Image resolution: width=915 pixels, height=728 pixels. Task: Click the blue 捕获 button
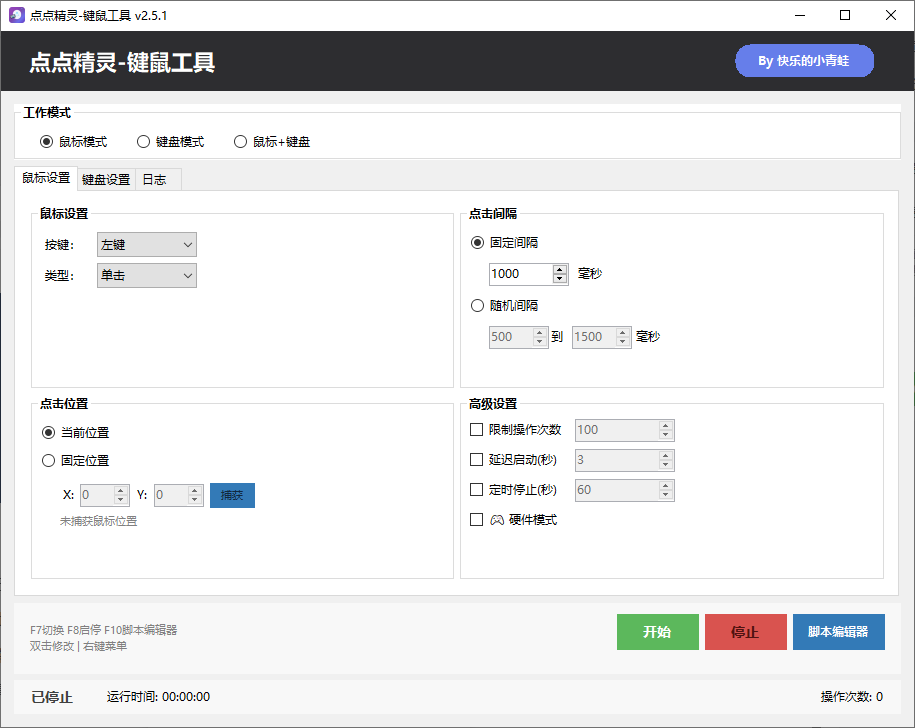[x=232, y=495]
